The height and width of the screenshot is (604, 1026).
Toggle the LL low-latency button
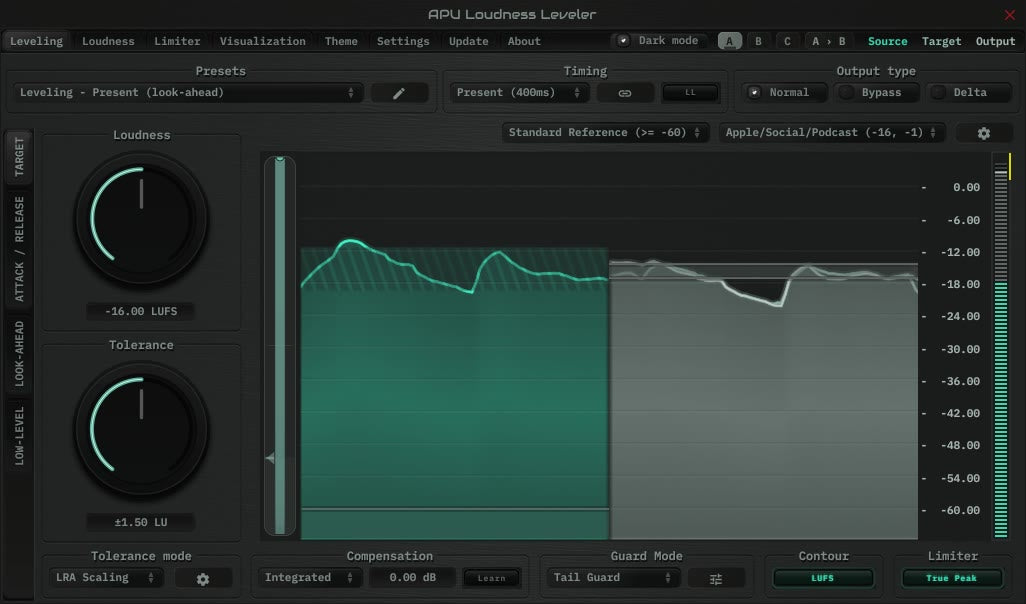[690, 93]
